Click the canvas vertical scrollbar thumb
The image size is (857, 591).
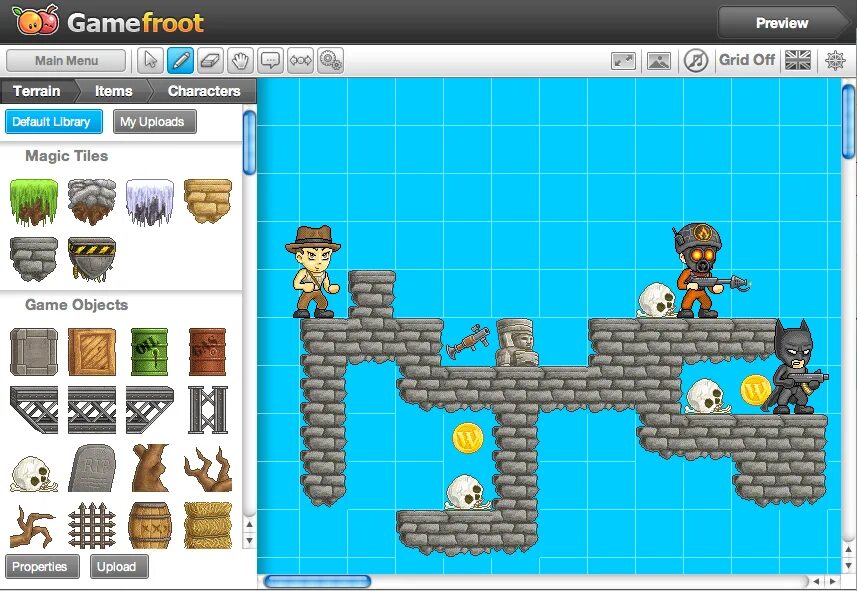click(848, 121)
